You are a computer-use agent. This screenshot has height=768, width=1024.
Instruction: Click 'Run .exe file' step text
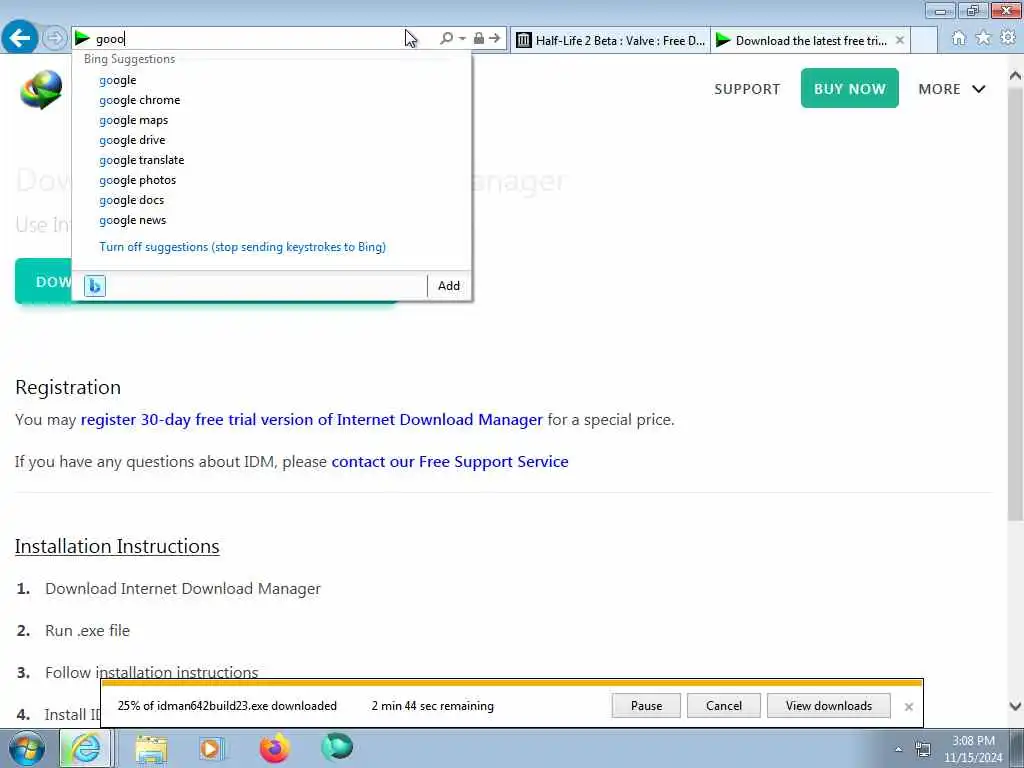(x=88, y=630)
